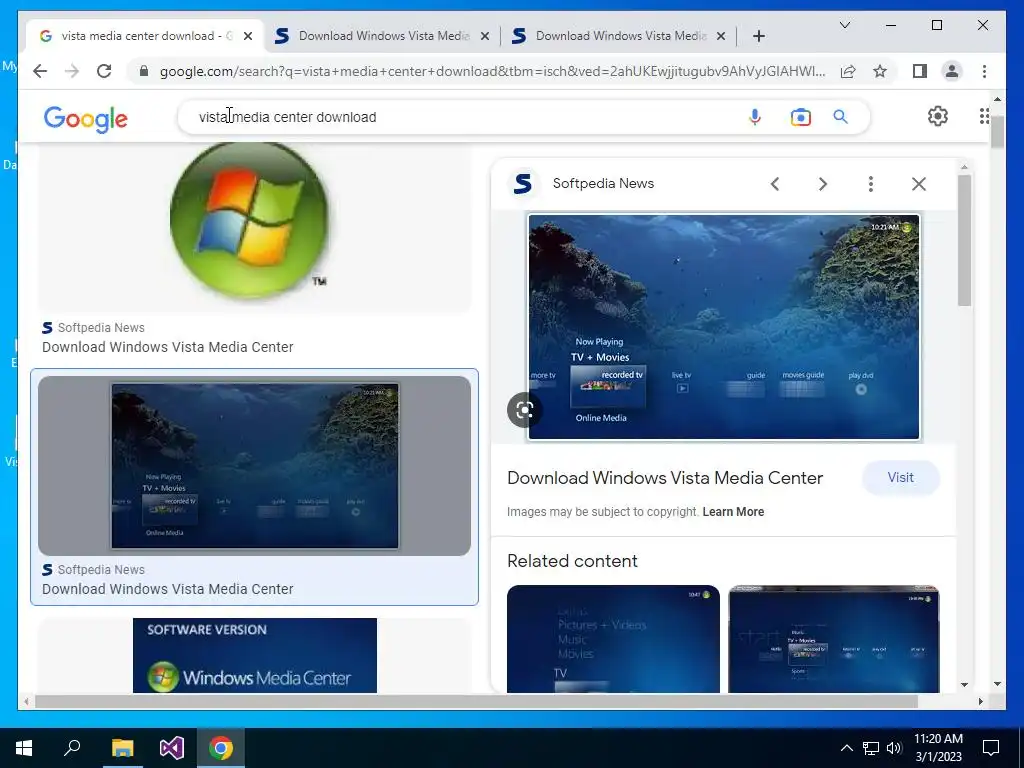The image size is (1024, 768).
Task: Open taskbar search
Action: (x=72, y=748)
